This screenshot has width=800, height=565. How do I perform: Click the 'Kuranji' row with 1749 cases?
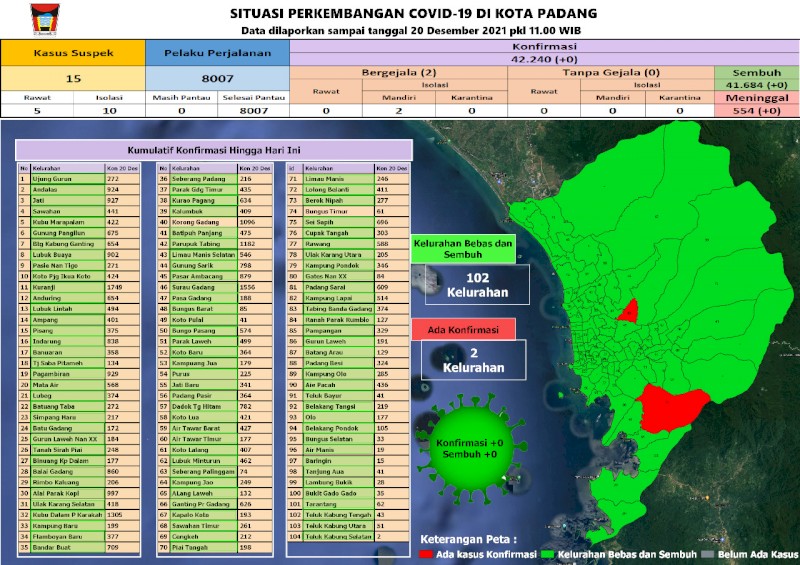pyautogui.click(x=79, y=287)
